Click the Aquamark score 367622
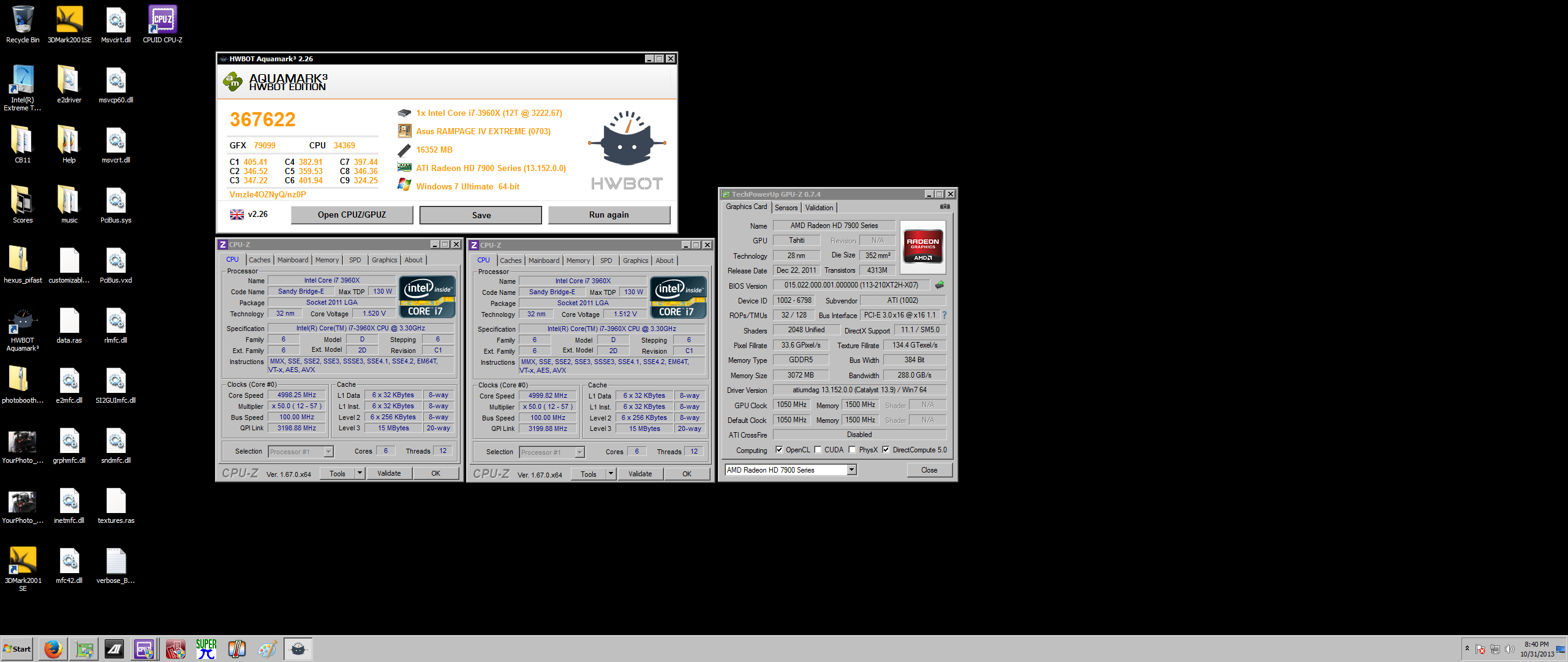The height and width of the screenshot is (662, 1568). pyautogui.click(x=263, y=120)
